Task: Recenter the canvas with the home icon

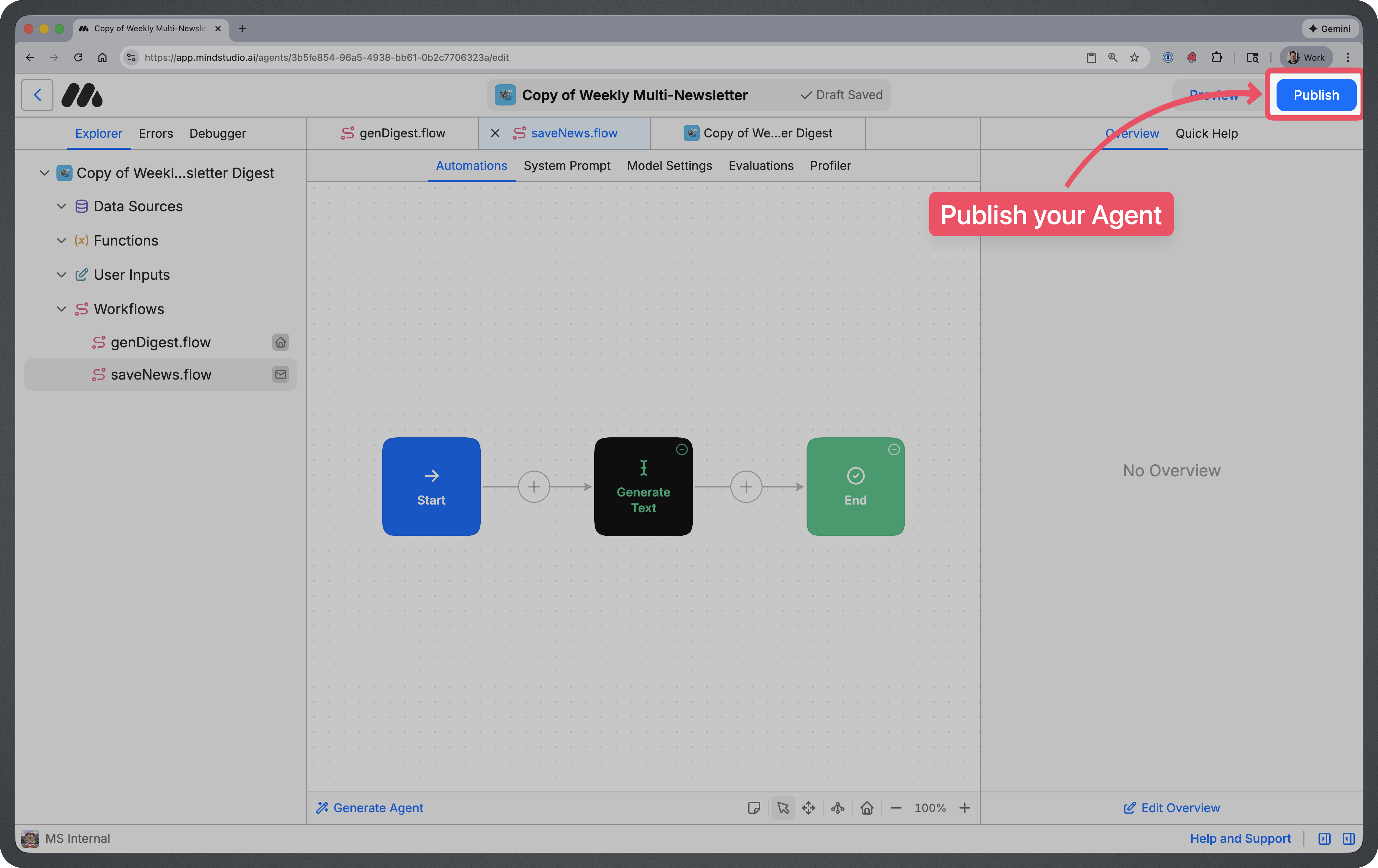Action: [867, 808]
